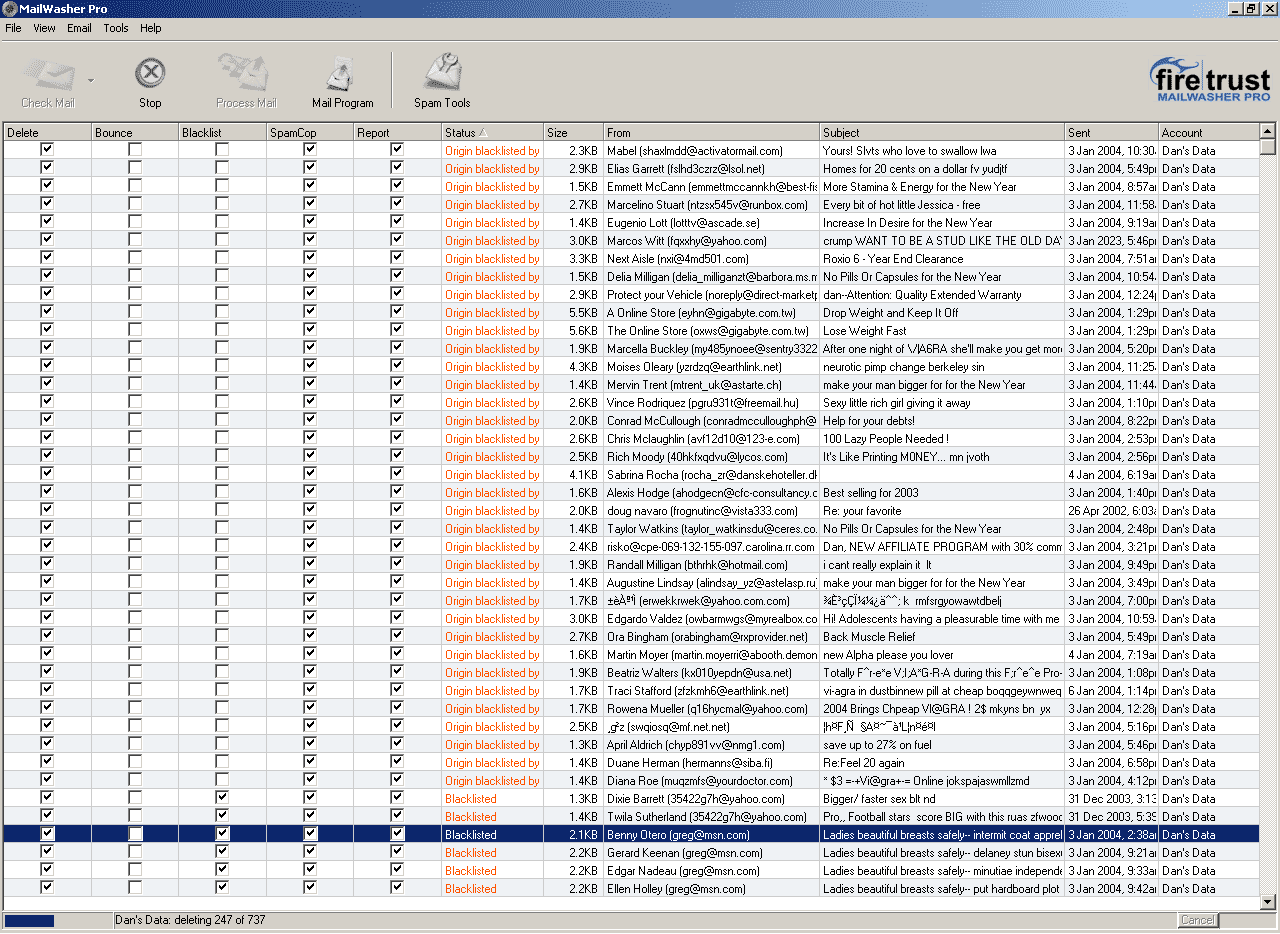Sort by the Sent column header
This screenshot has height=934, width=1280.
pos(1111,132)
